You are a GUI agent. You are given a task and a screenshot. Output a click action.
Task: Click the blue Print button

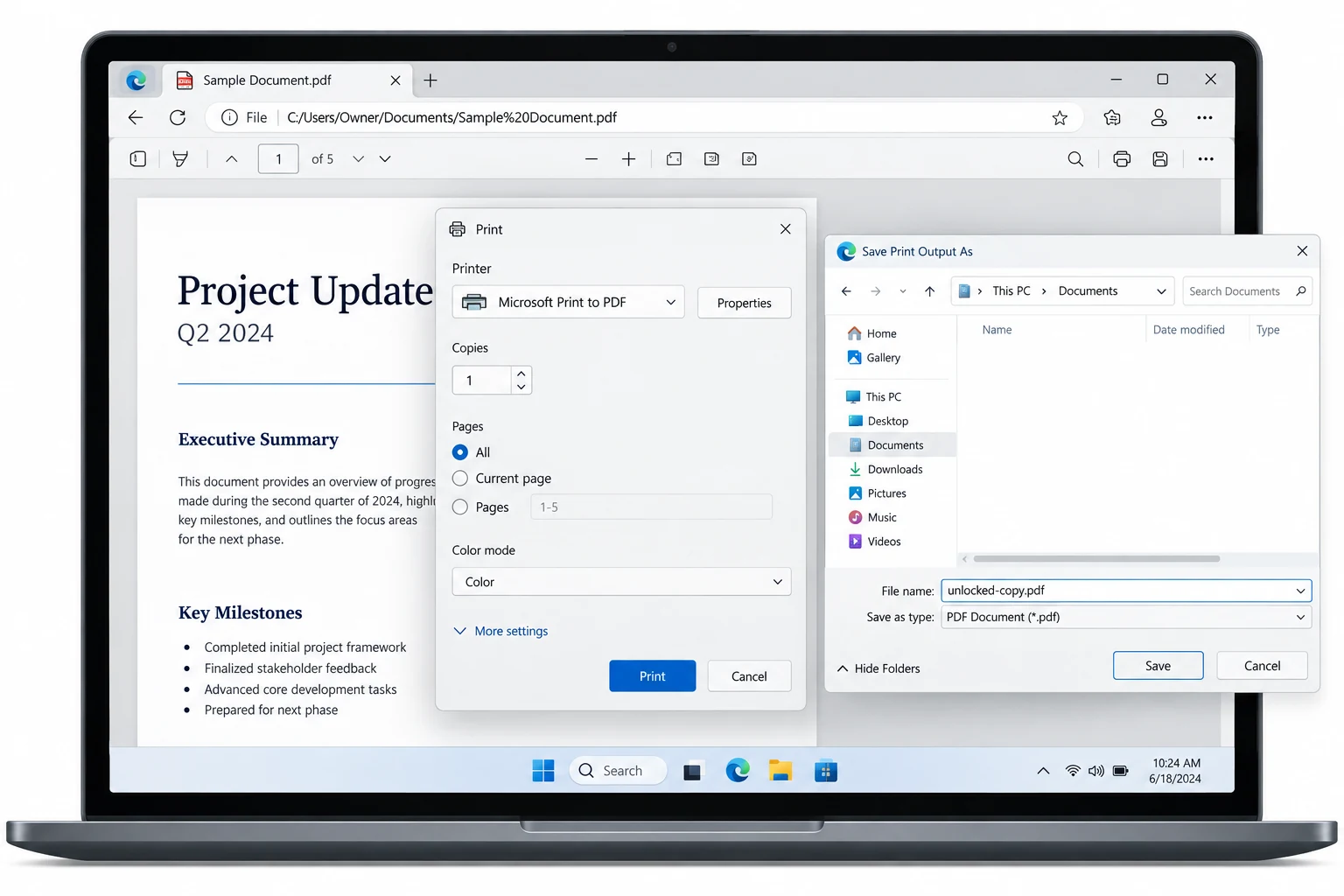[x=653, y=676]
